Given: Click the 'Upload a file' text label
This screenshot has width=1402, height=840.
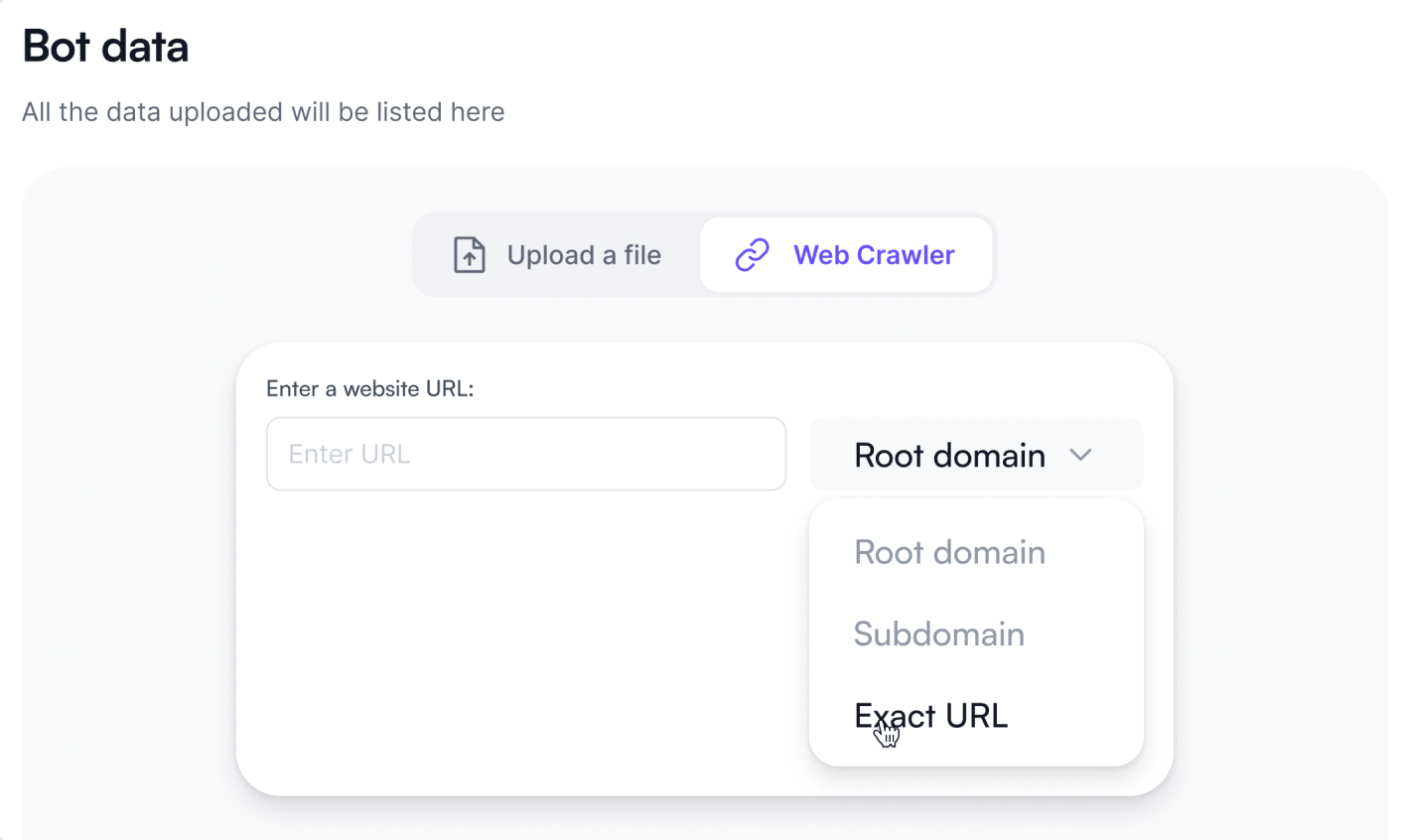Looking at the screenshot, I should click(x=584, y=255).
